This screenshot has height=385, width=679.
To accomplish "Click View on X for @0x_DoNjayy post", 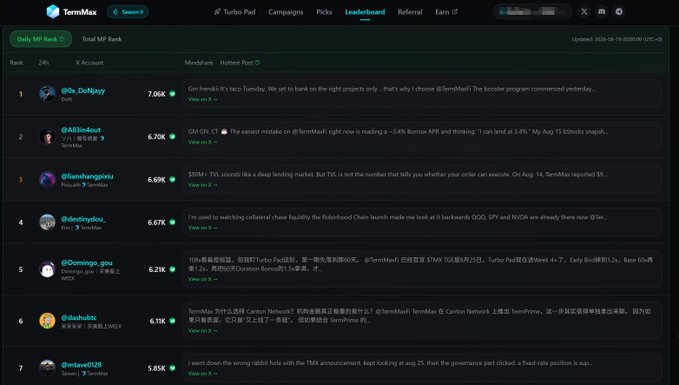I will pos(203,99).
